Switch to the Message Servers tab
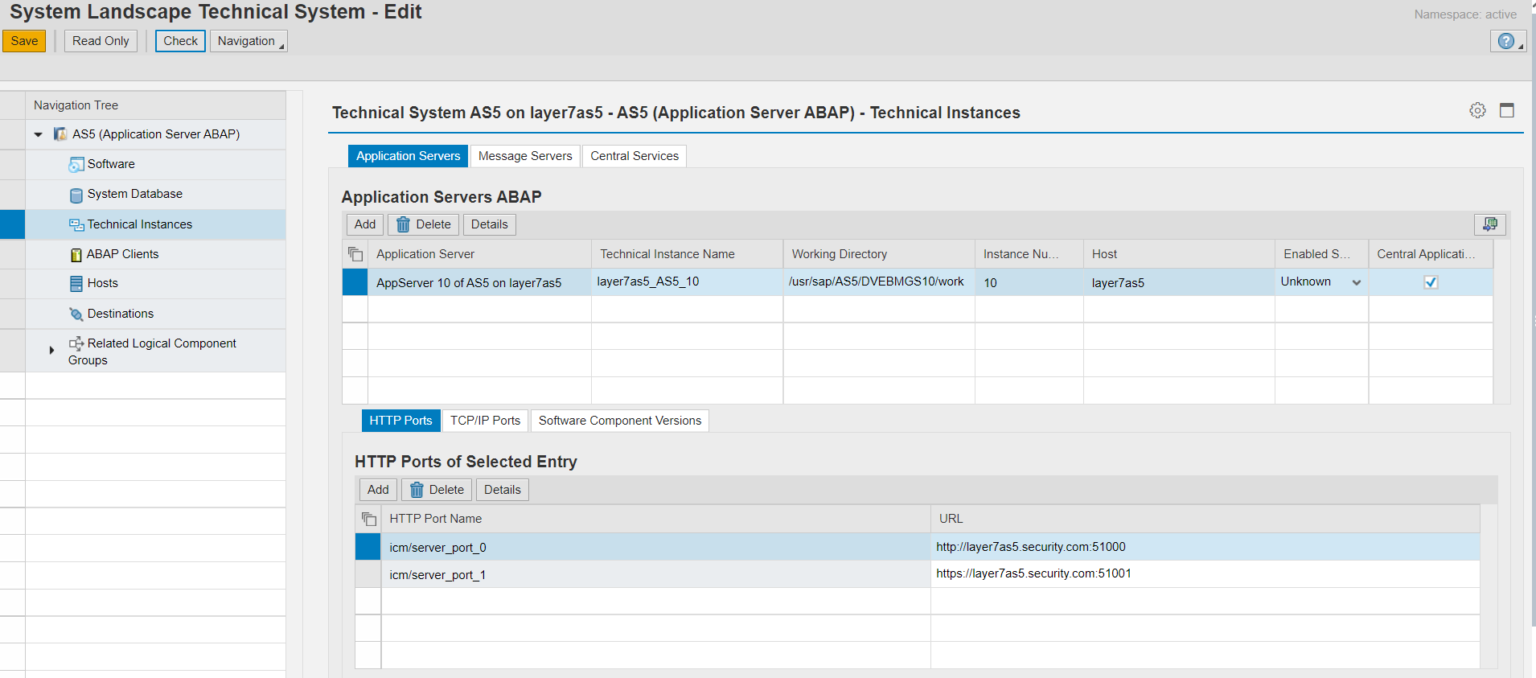Viewport: 1536px width, 678px height. [x=525, y=156]
